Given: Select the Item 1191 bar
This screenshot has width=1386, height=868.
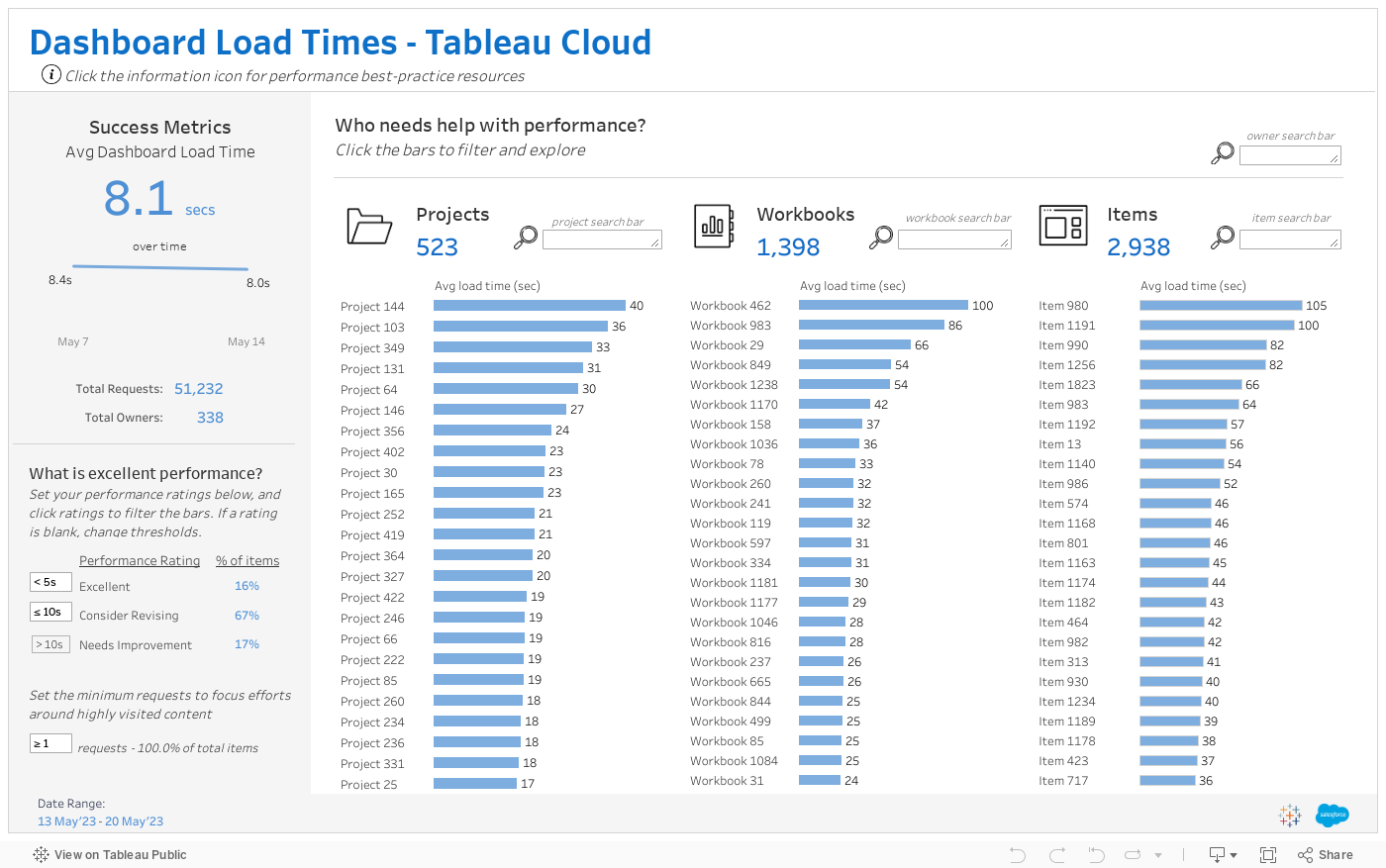Looking at the screenshot, I should click(x=1217, y=325).
